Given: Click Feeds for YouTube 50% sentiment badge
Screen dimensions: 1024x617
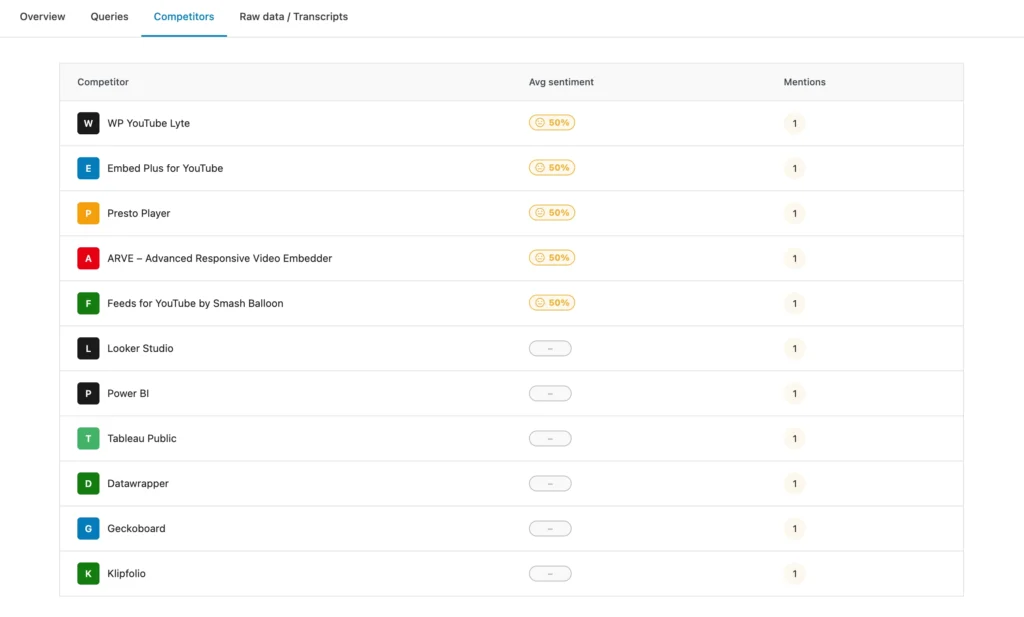Looking at the screenshot, I should pyautogui.click(x=552, y=303).
